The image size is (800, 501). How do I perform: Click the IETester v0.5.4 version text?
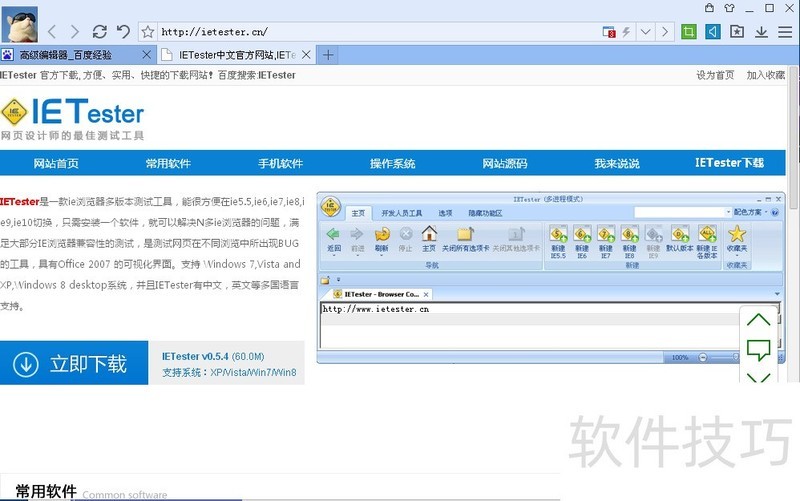pyautogui.click(x=195, y=356)
